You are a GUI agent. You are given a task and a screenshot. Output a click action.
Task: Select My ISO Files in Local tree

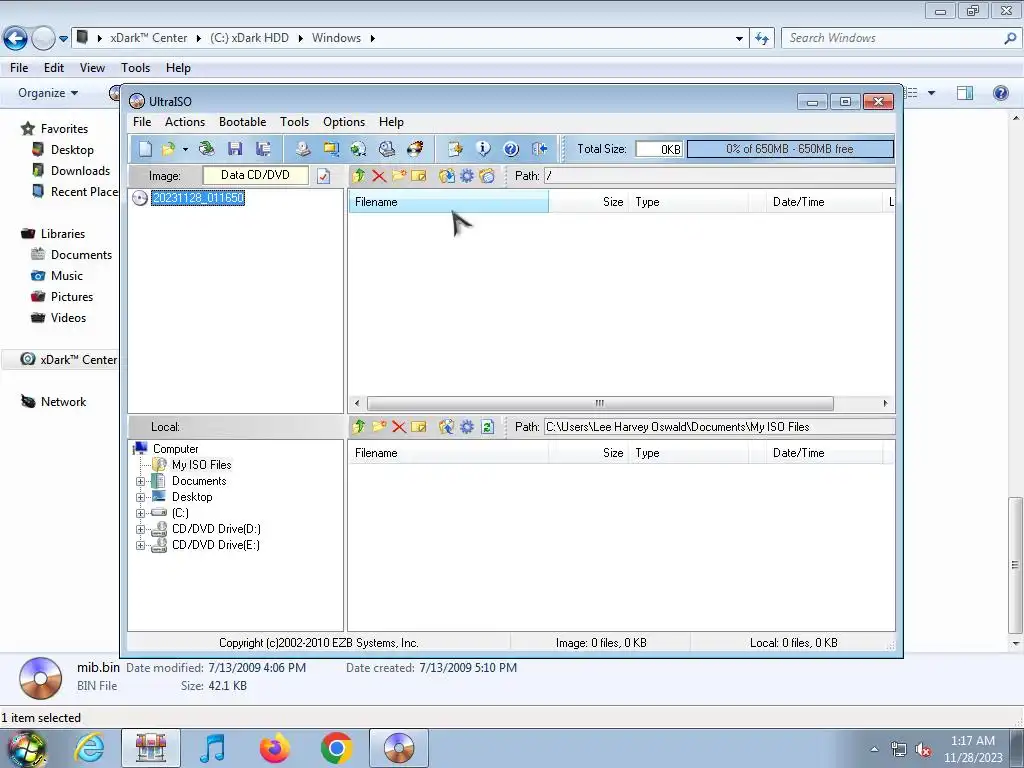pos(201,465)
